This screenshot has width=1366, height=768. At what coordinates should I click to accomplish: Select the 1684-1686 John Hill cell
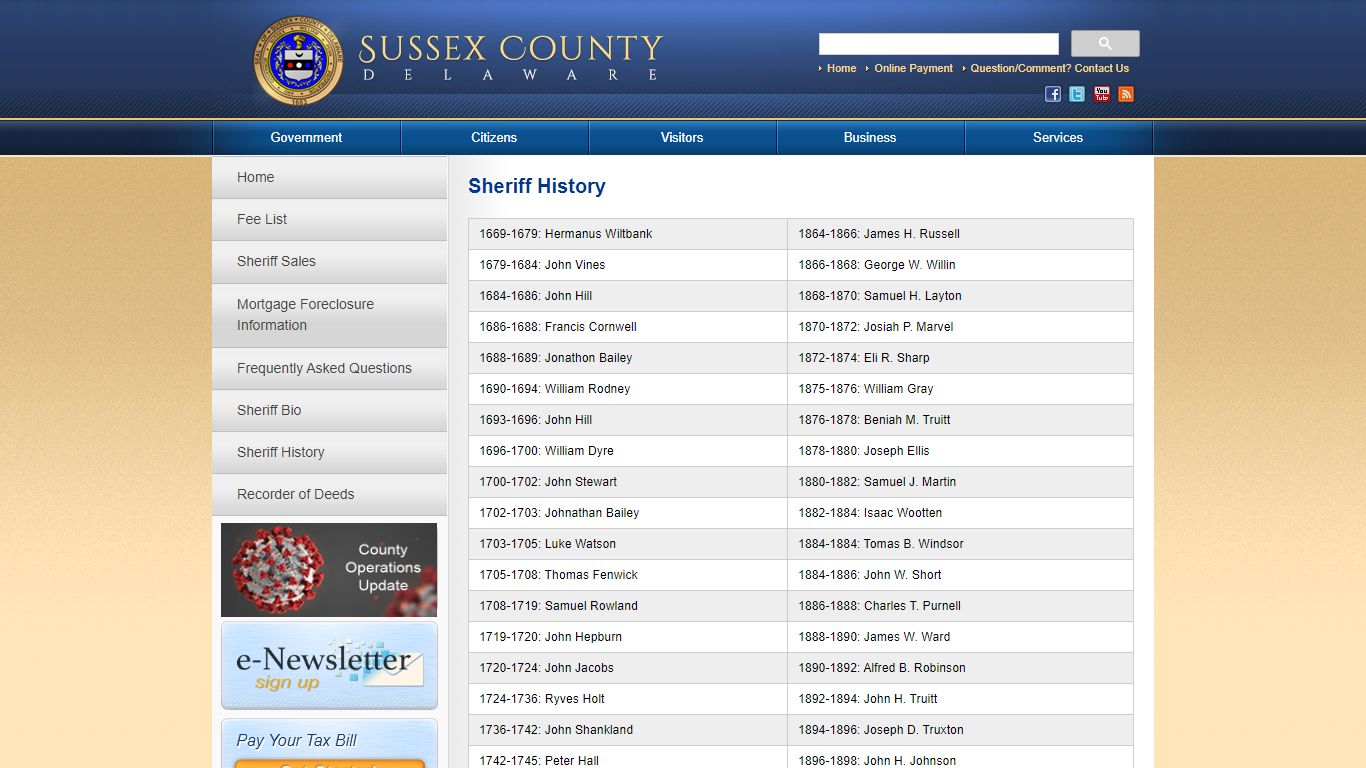click(x=628, y=296)
